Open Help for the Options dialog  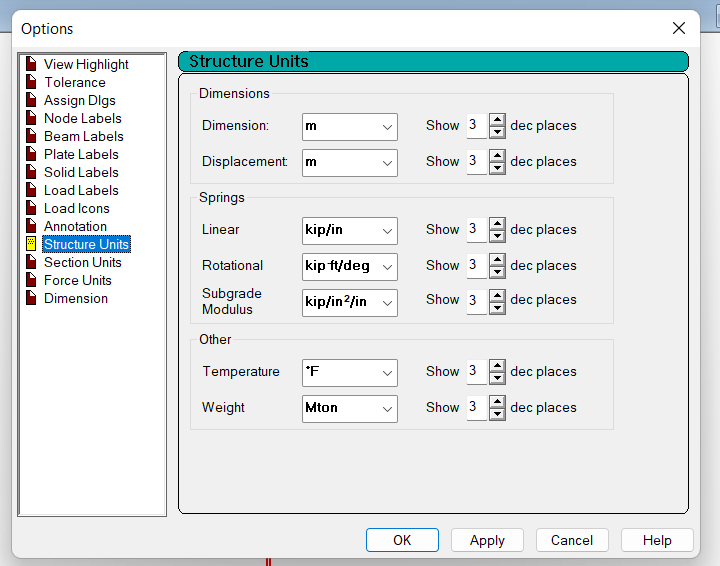657,540
